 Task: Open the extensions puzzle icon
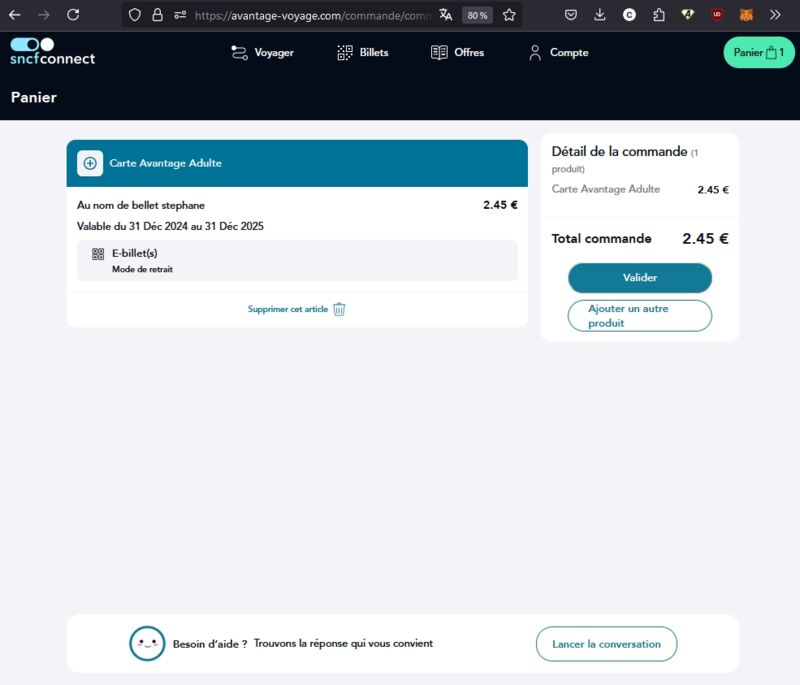(659, 15)
